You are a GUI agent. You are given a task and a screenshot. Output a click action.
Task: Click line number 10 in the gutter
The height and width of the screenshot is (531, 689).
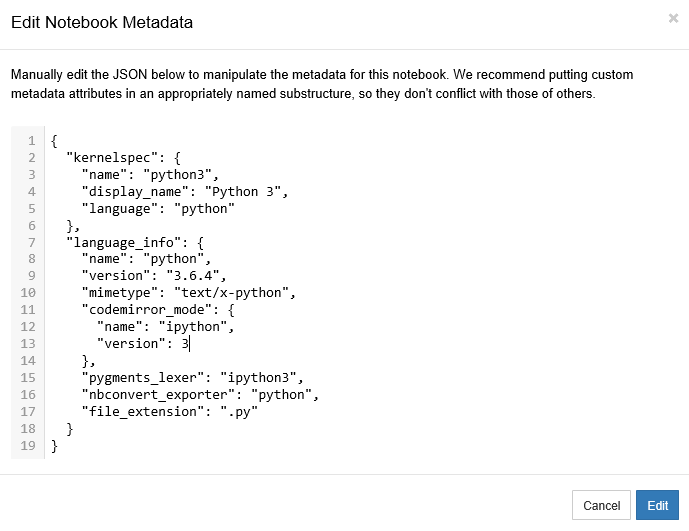pos(29,293)
